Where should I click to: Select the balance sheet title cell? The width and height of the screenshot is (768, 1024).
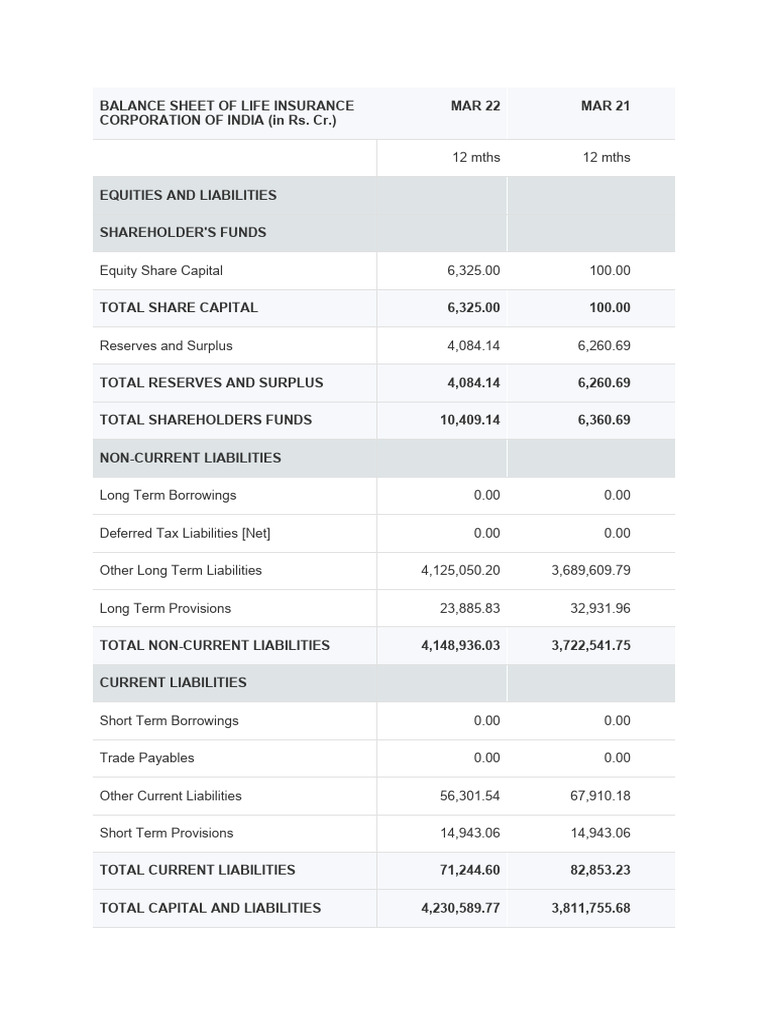227,113
